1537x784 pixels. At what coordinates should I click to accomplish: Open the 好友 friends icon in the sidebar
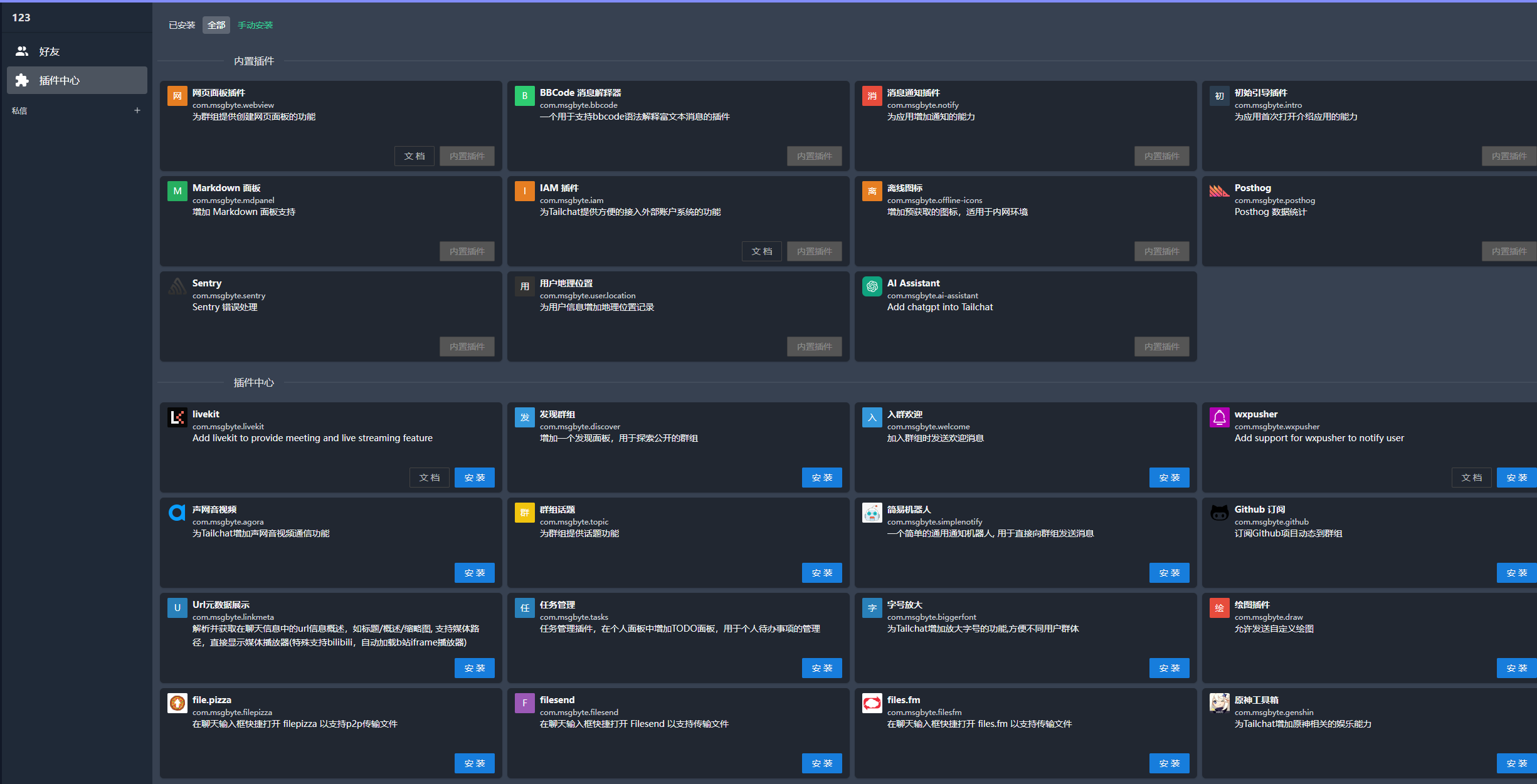(22, 51)
